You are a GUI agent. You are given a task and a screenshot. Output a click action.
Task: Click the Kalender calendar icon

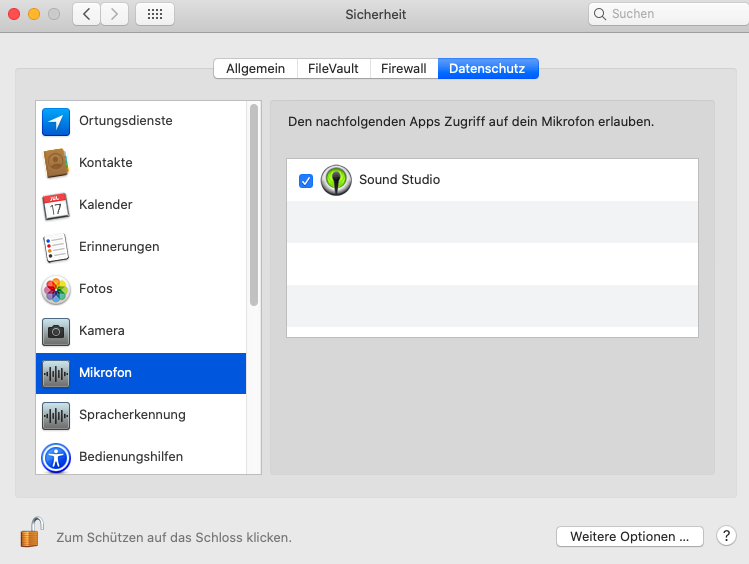pyautogui.click(x=56, y=206)
